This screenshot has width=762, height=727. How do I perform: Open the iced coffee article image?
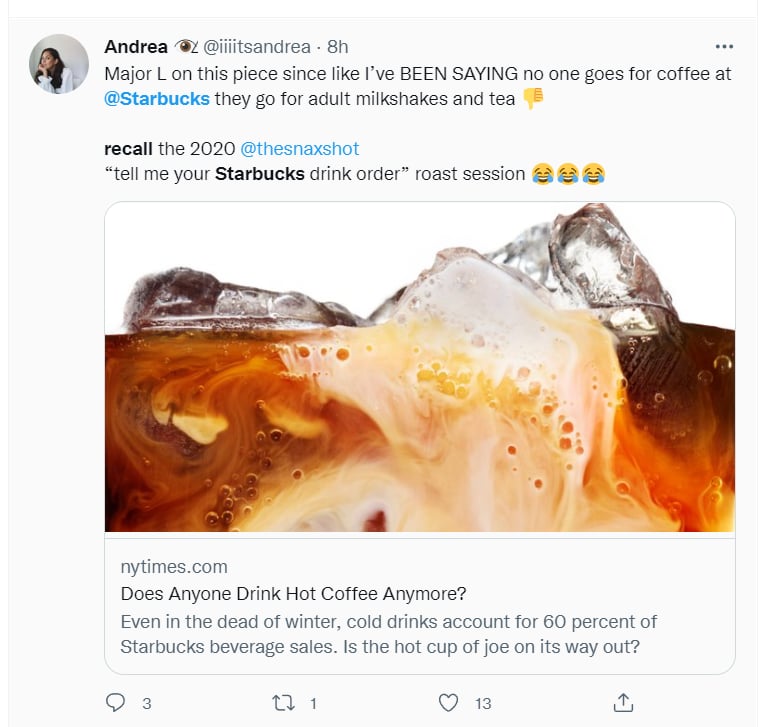click(x=420, y=367)
